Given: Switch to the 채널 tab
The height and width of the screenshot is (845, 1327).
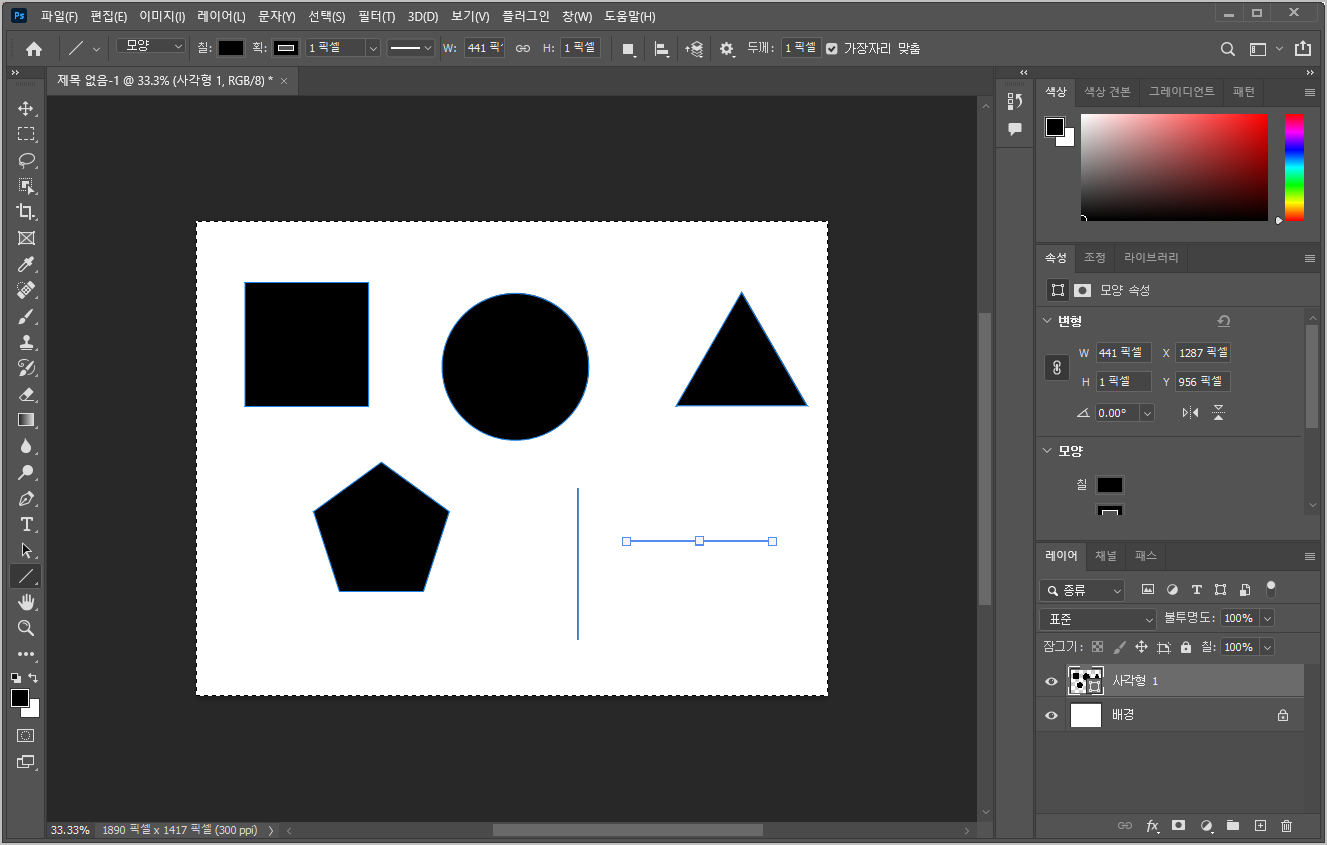Looking at the screenshot, I should [x=1106, y=556].
